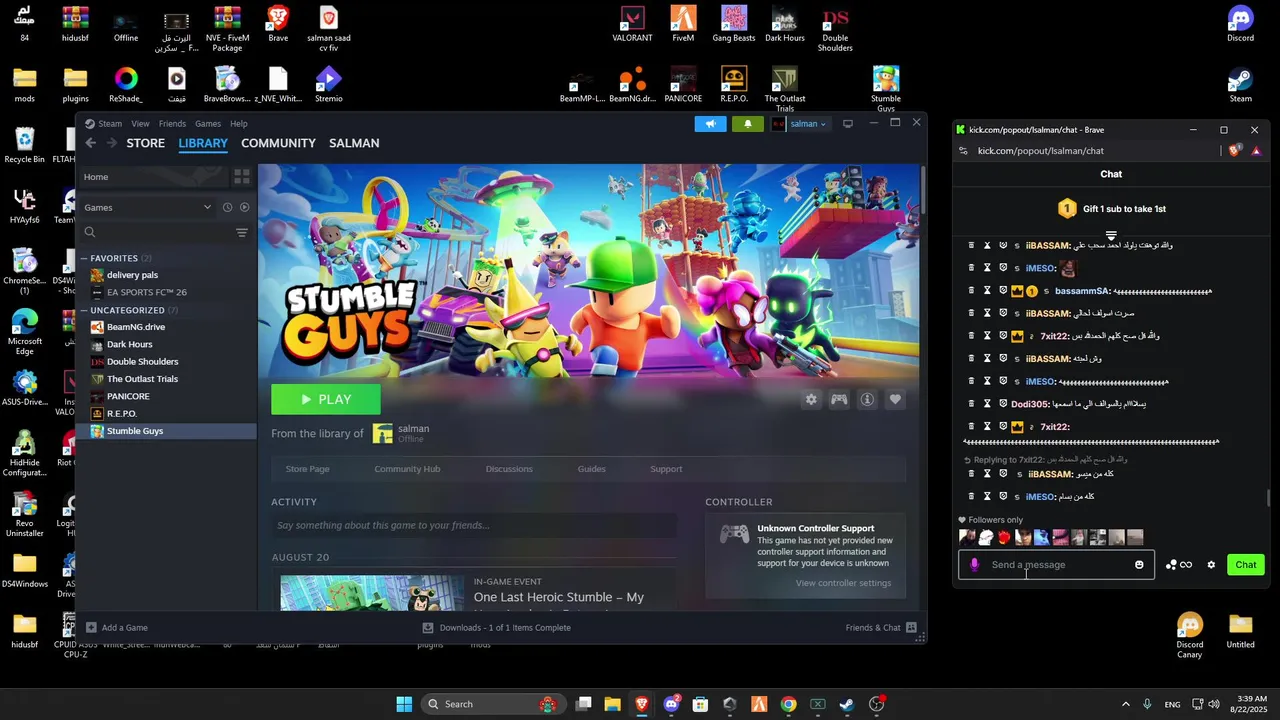Timeout Dodi305 using hourglass icon
The image size is (1280, 720).
(987, 404)
